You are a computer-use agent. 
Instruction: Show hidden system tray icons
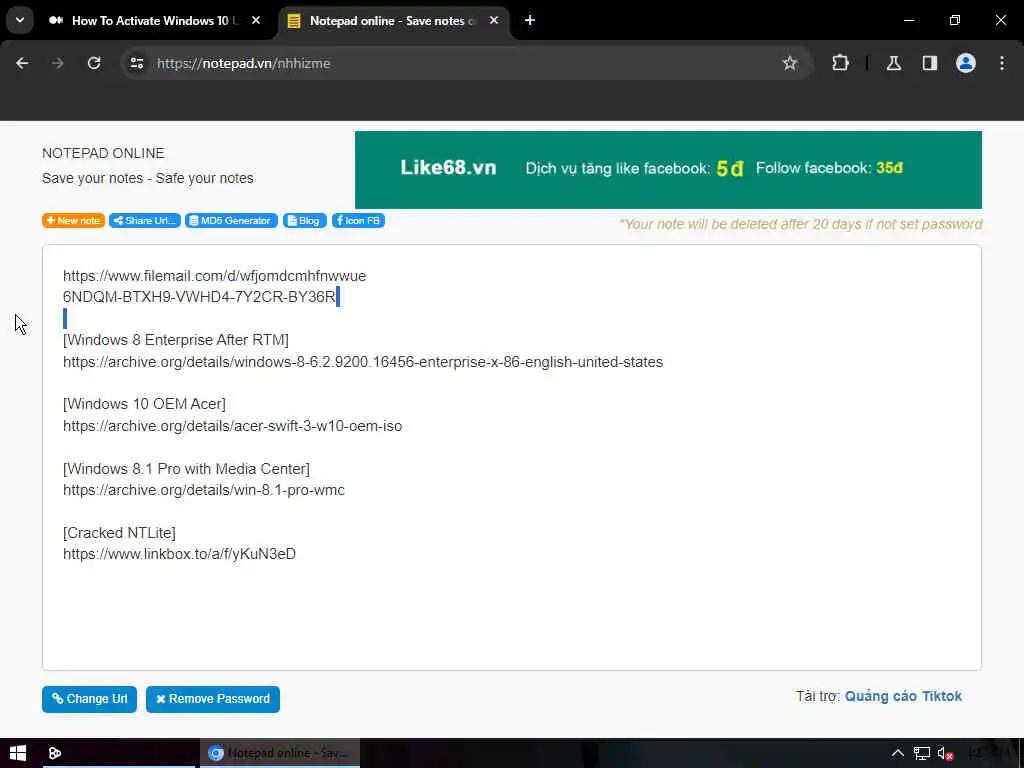click(898, 753)
